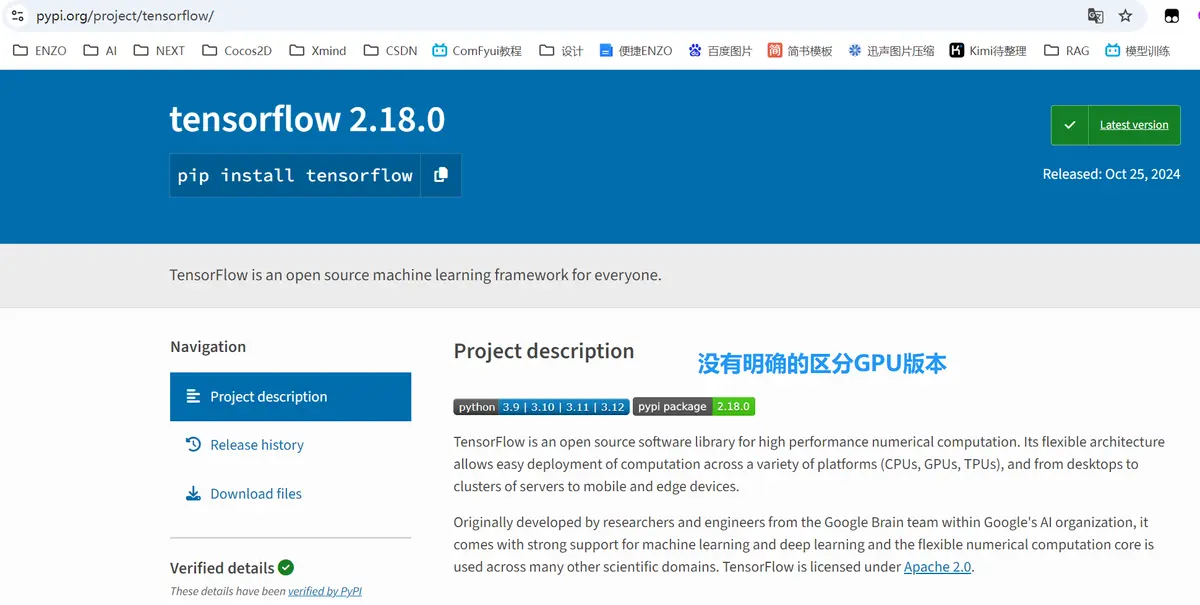Open the ENZO bookmarks folder
This screenshot has height=605, width=1200.
40,50
